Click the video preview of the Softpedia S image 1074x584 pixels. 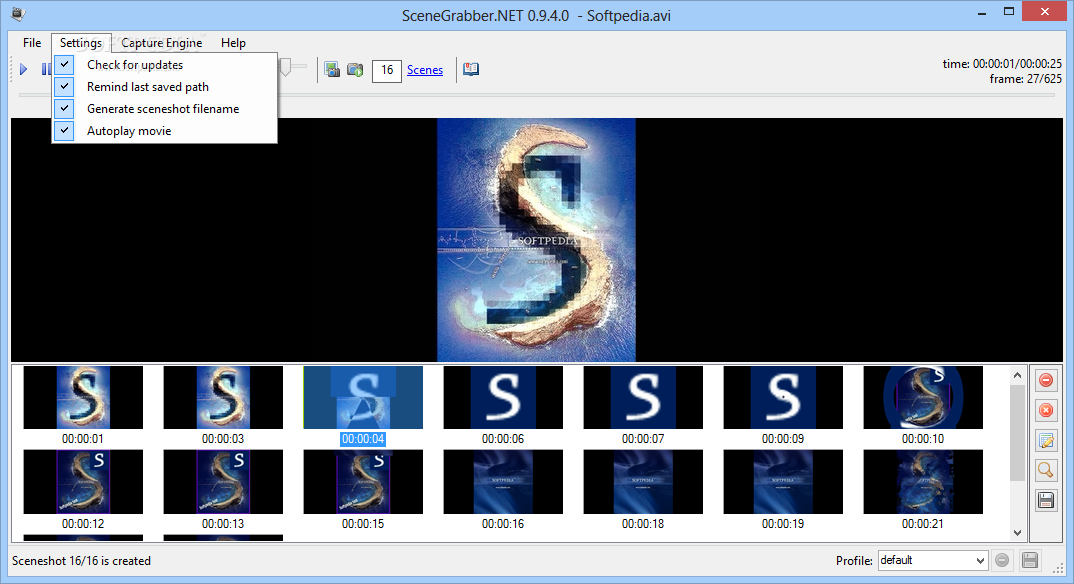click(536, 240)
